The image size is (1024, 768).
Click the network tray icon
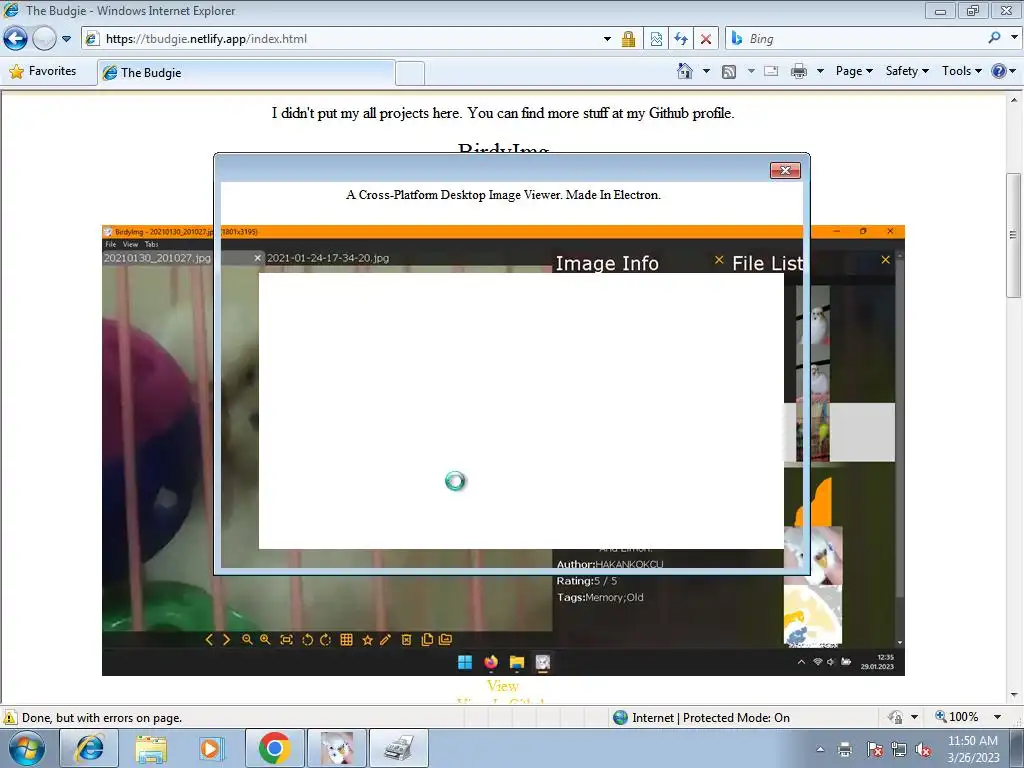[899, 749]
